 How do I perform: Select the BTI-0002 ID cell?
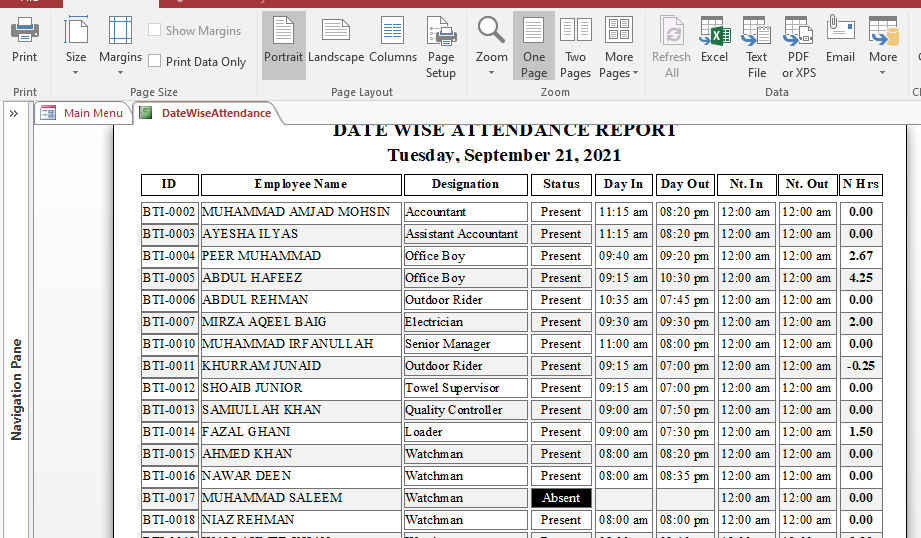(x=169, y=212)
